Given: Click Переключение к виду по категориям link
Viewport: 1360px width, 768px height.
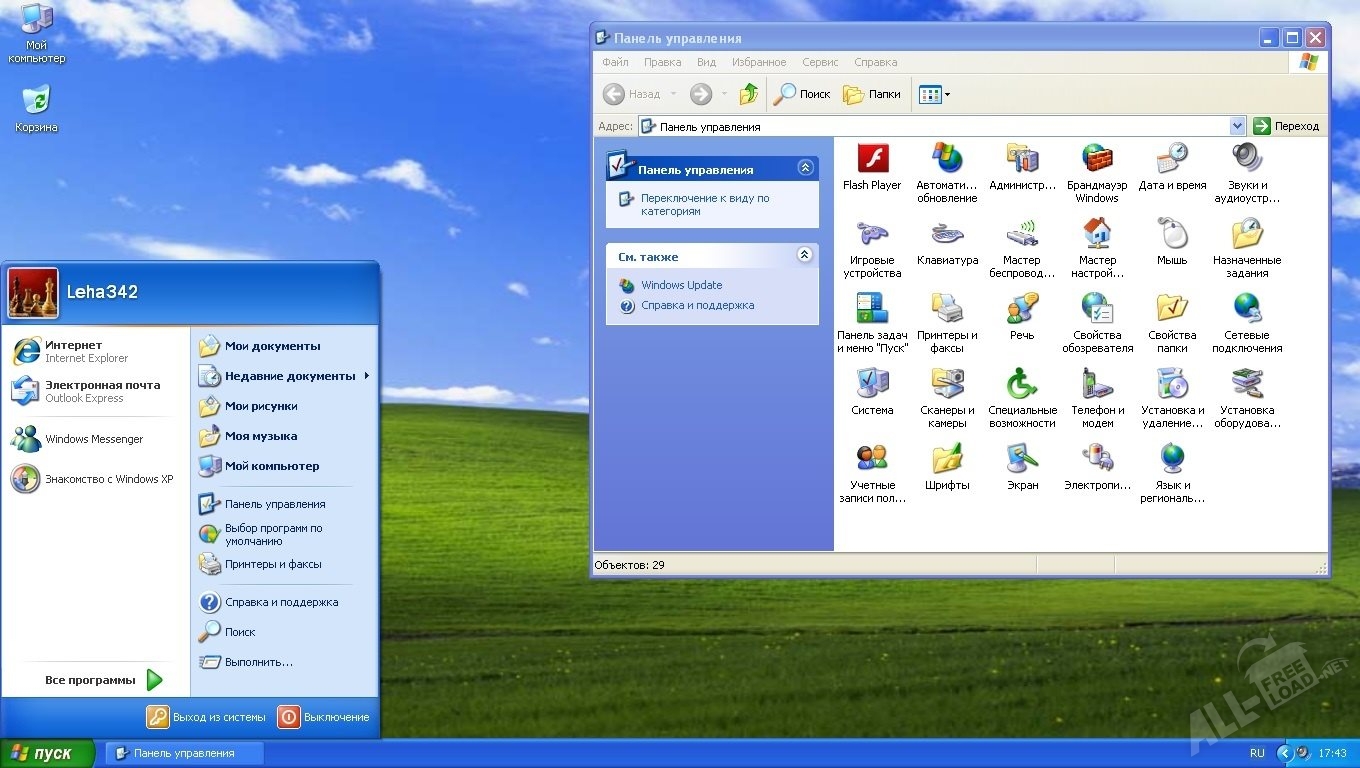Looking at the screenshot, I should coord(704,204).
